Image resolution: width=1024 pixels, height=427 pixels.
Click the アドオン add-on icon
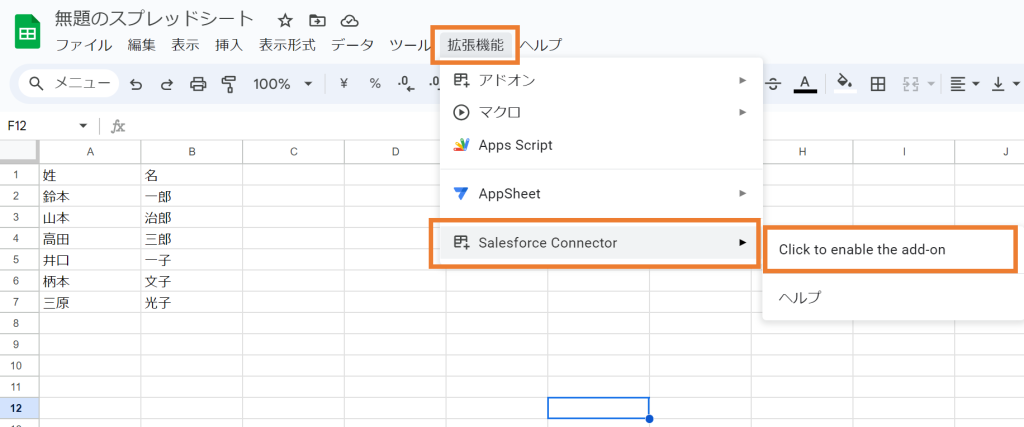[461, 80]
